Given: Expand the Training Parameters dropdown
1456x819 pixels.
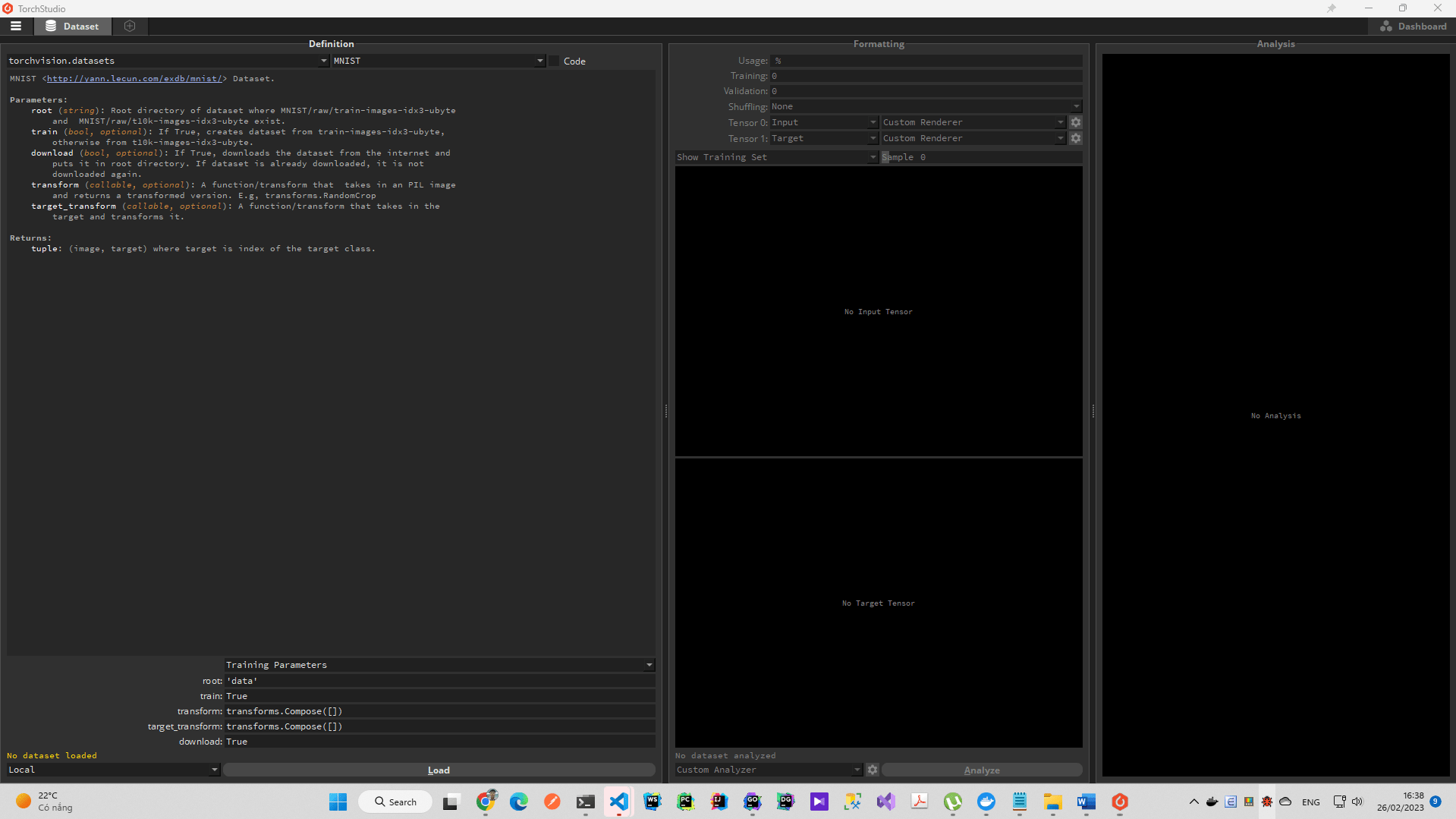Looking at the screenshot, I should click(439, 665).
